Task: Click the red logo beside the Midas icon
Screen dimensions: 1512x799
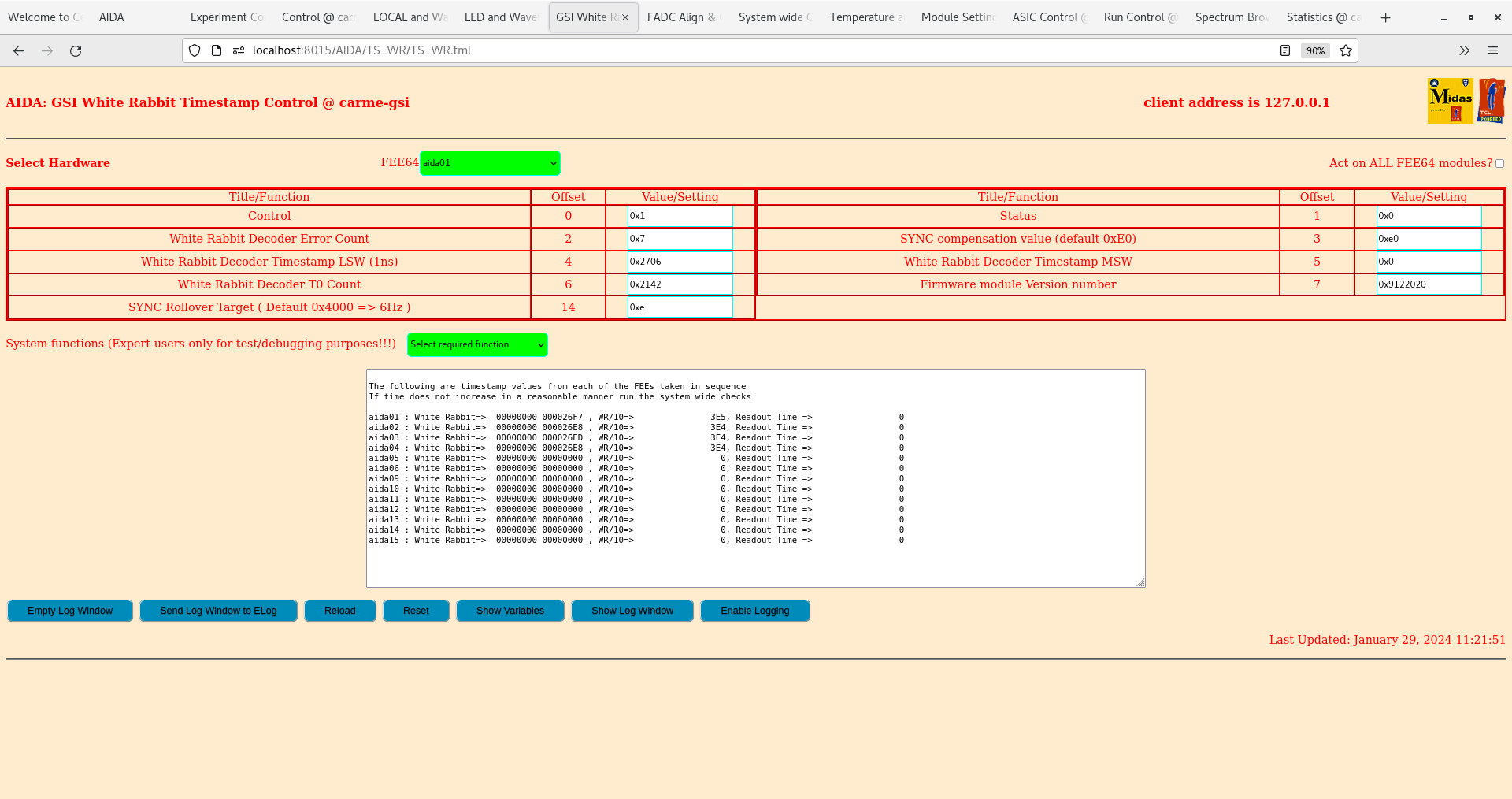Action: 1492,101
